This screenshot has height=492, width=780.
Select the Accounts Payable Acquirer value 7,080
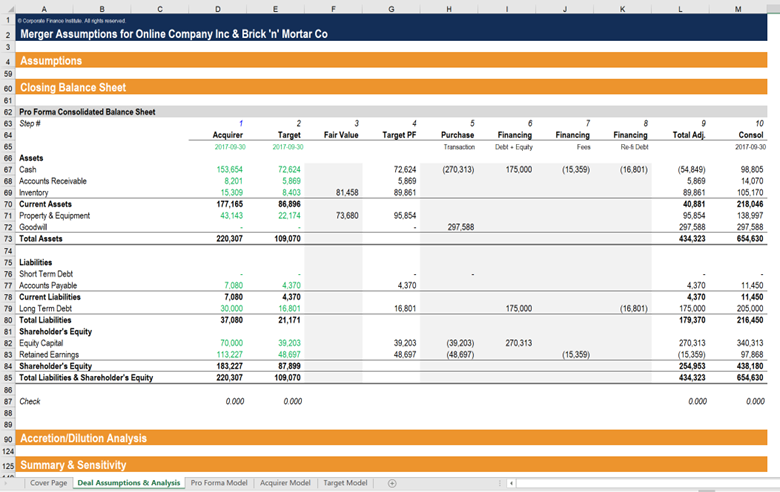233,286
